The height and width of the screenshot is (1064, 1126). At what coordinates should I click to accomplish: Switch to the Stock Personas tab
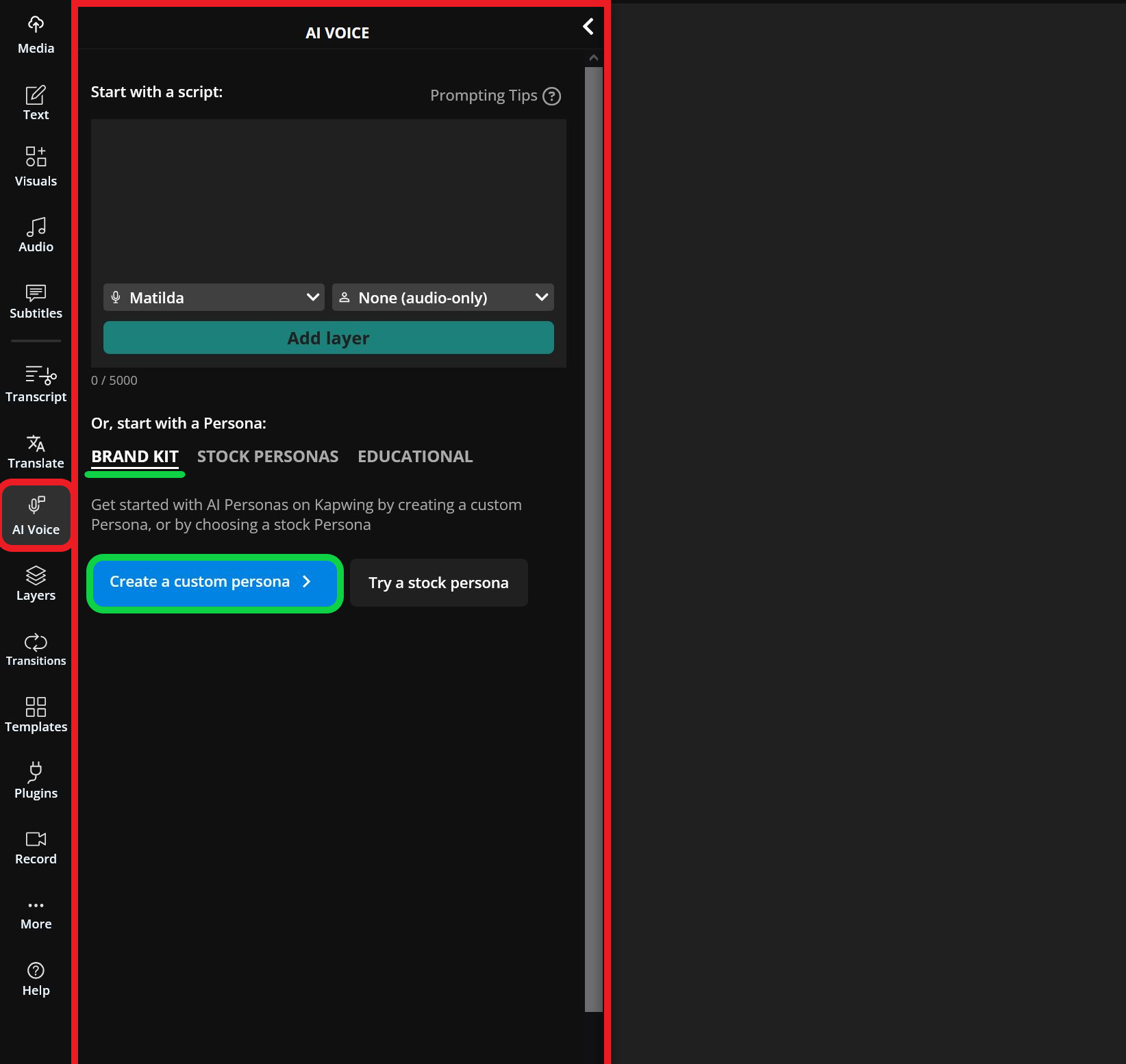point(267,457)
